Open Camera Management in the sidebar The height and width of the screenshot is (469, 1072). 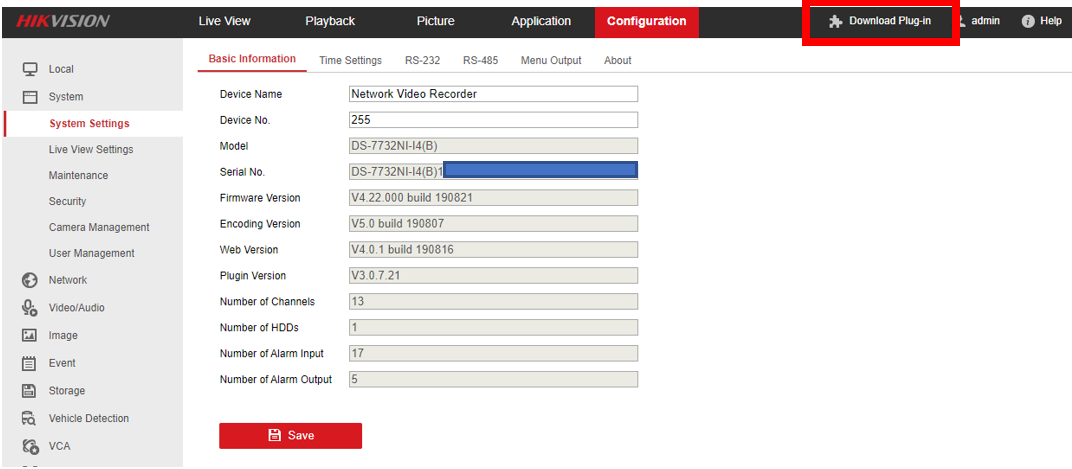(x=99, y=227)
